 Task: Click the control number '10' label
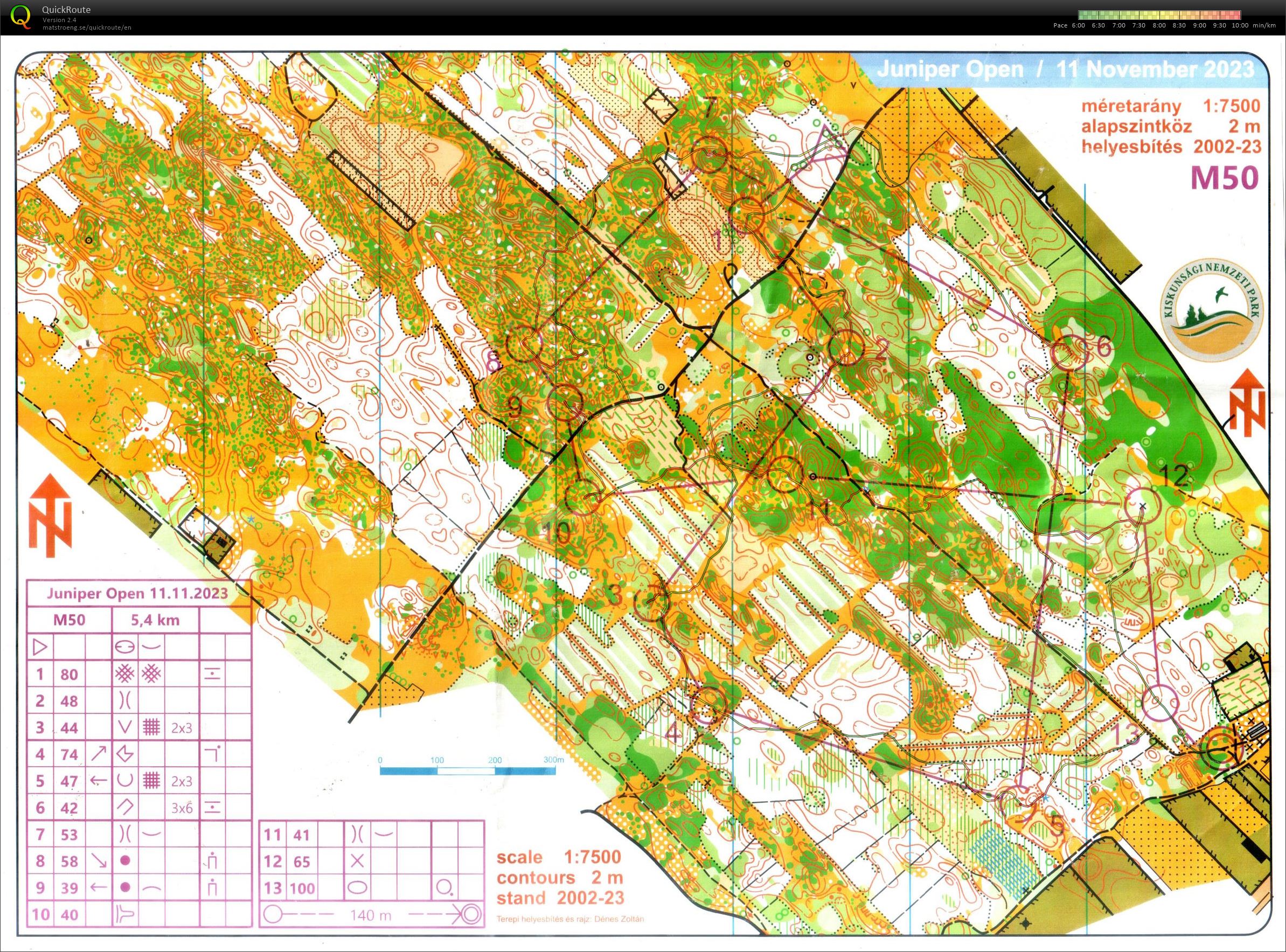tap(557, 533)
